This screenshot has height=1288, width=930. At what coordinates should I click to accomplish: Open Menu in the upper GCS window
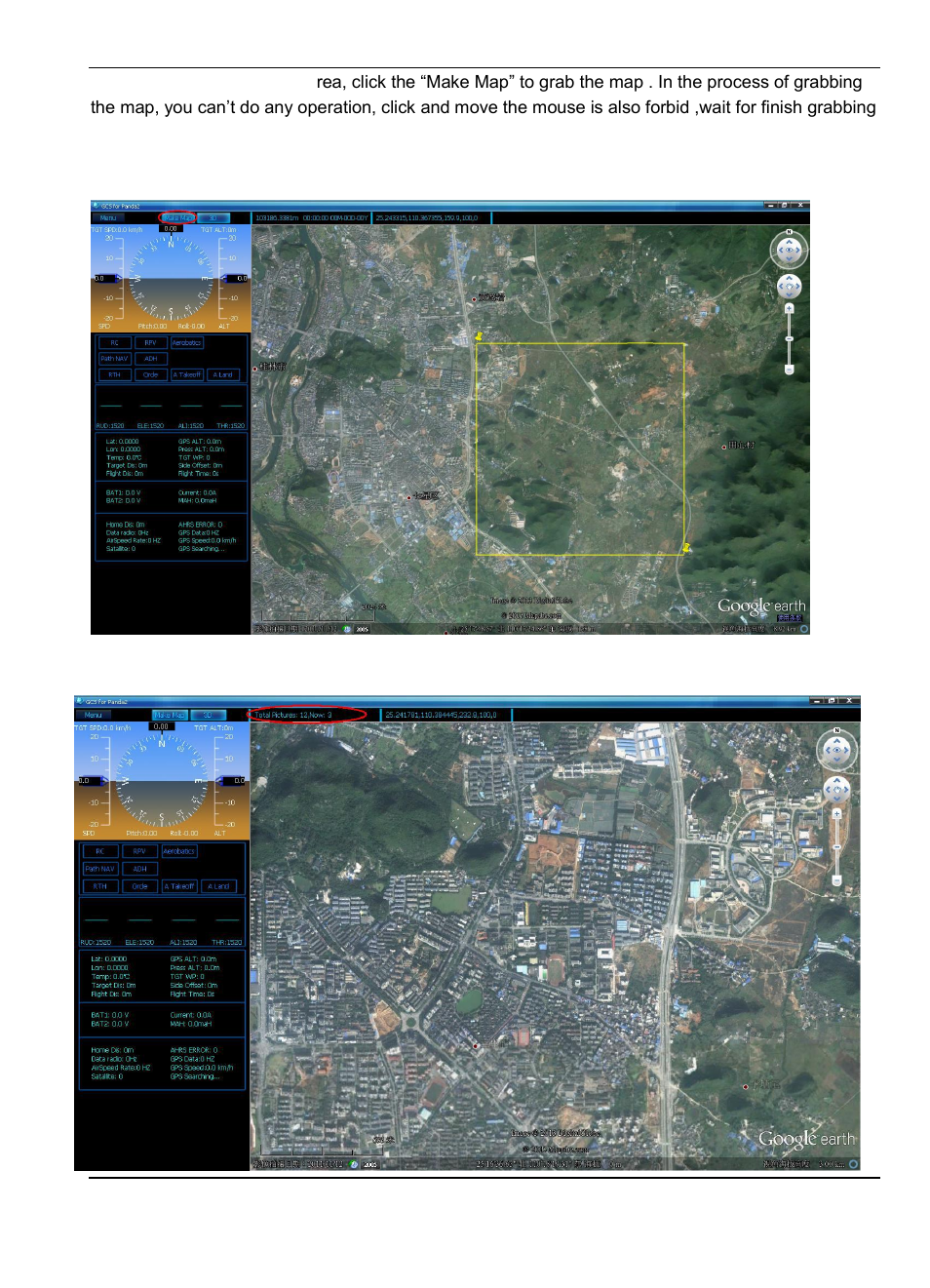tap(108, 217)
